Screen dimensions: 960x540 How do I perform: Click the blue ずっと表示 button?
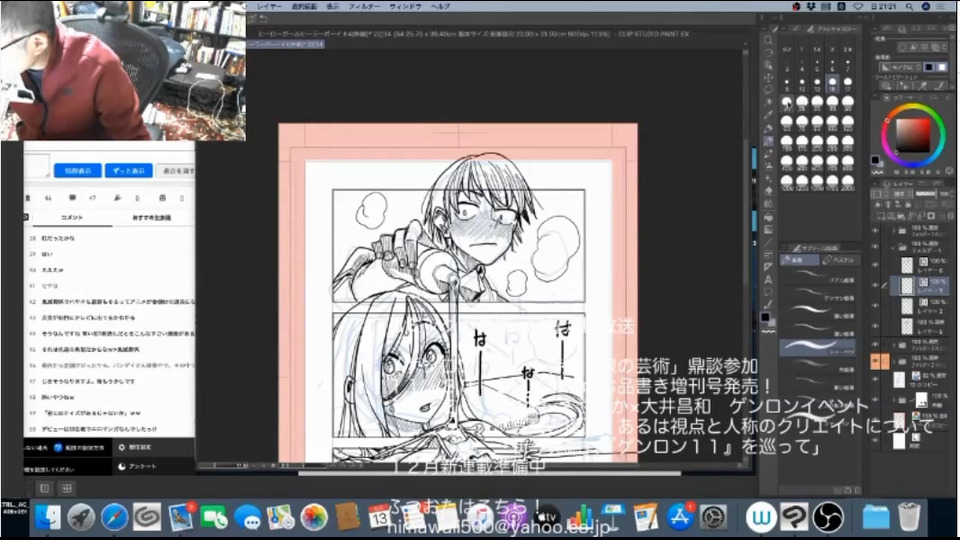point(128,171)
